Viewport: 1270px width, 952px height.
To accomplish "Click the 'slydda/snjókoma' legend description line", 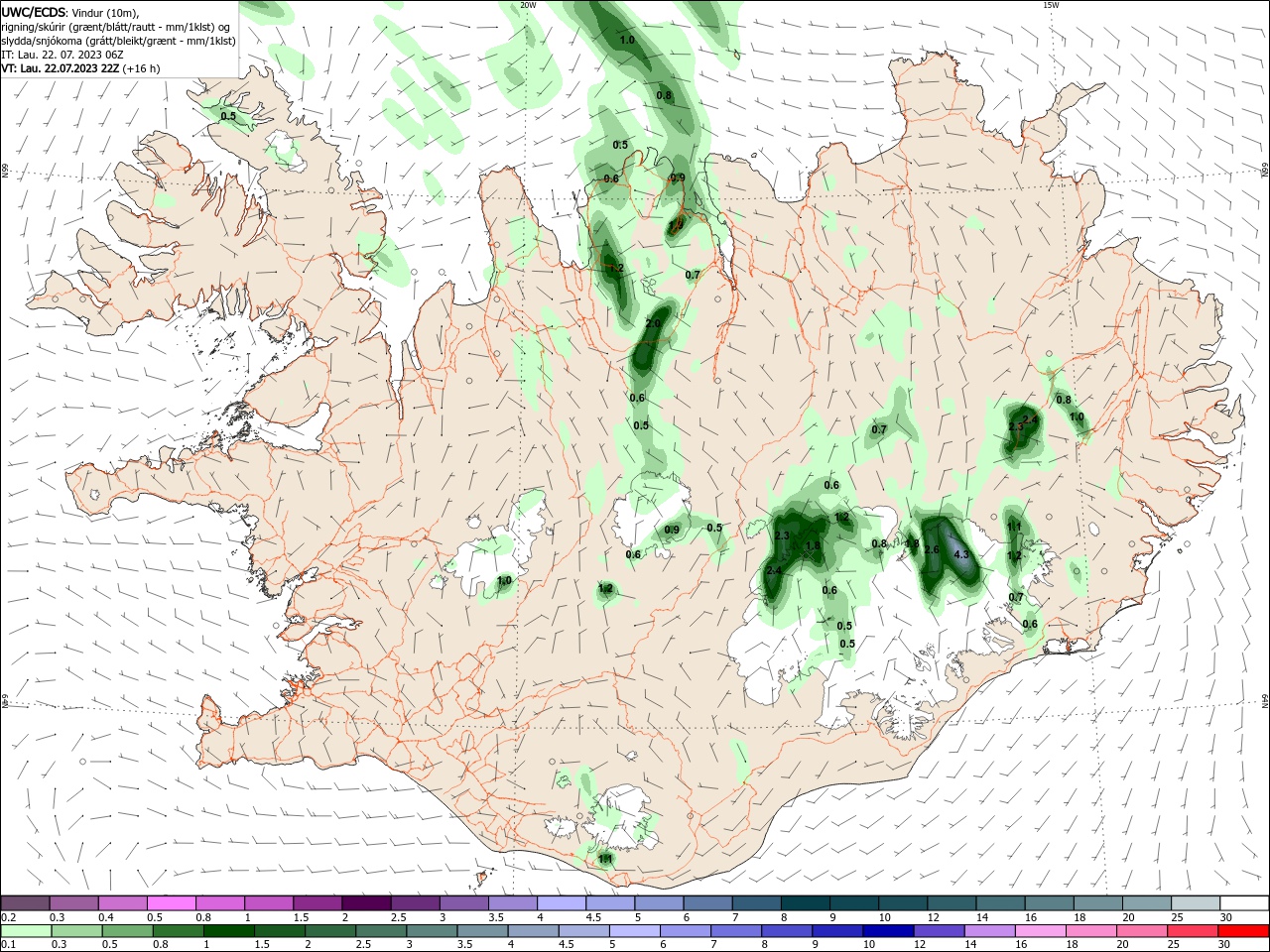I will click(118, 41).
